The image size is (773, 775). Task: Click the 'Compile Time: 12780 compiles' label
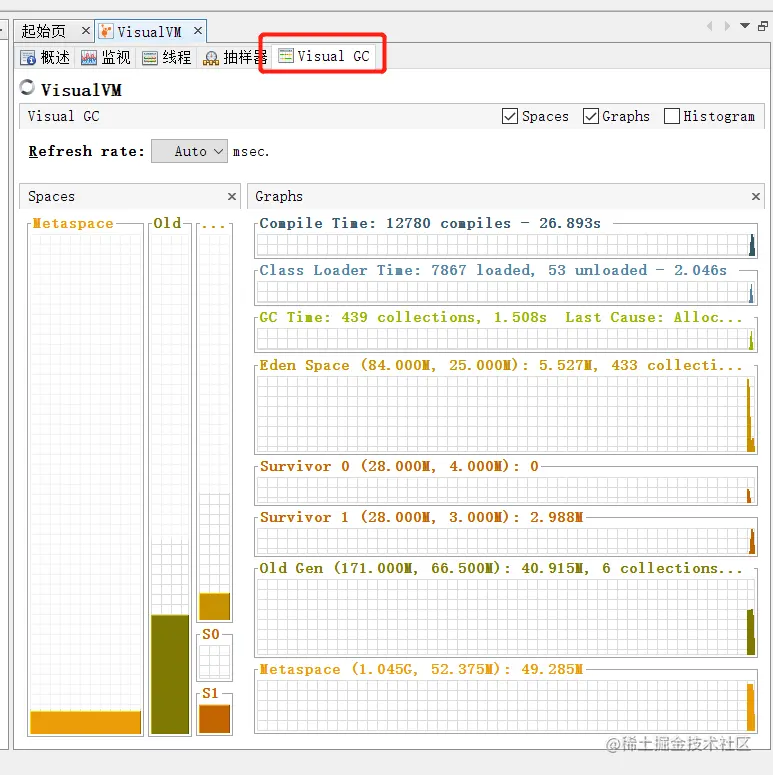pyautogui.click(x=430, y=223)
